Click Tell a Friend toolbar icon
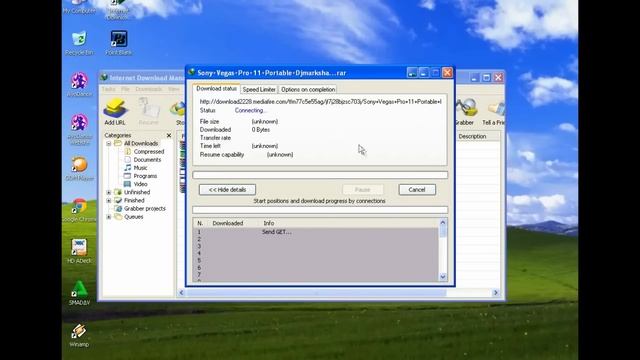 493,112
